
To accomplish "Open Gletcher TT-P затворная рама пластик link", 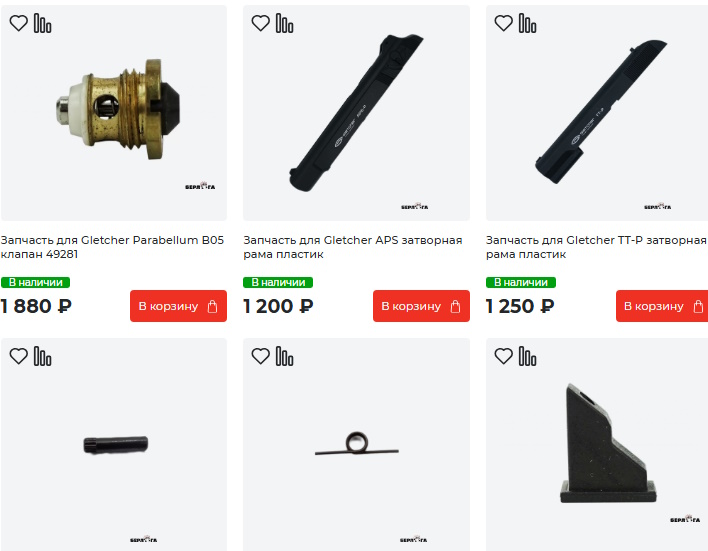I will 596,247.
